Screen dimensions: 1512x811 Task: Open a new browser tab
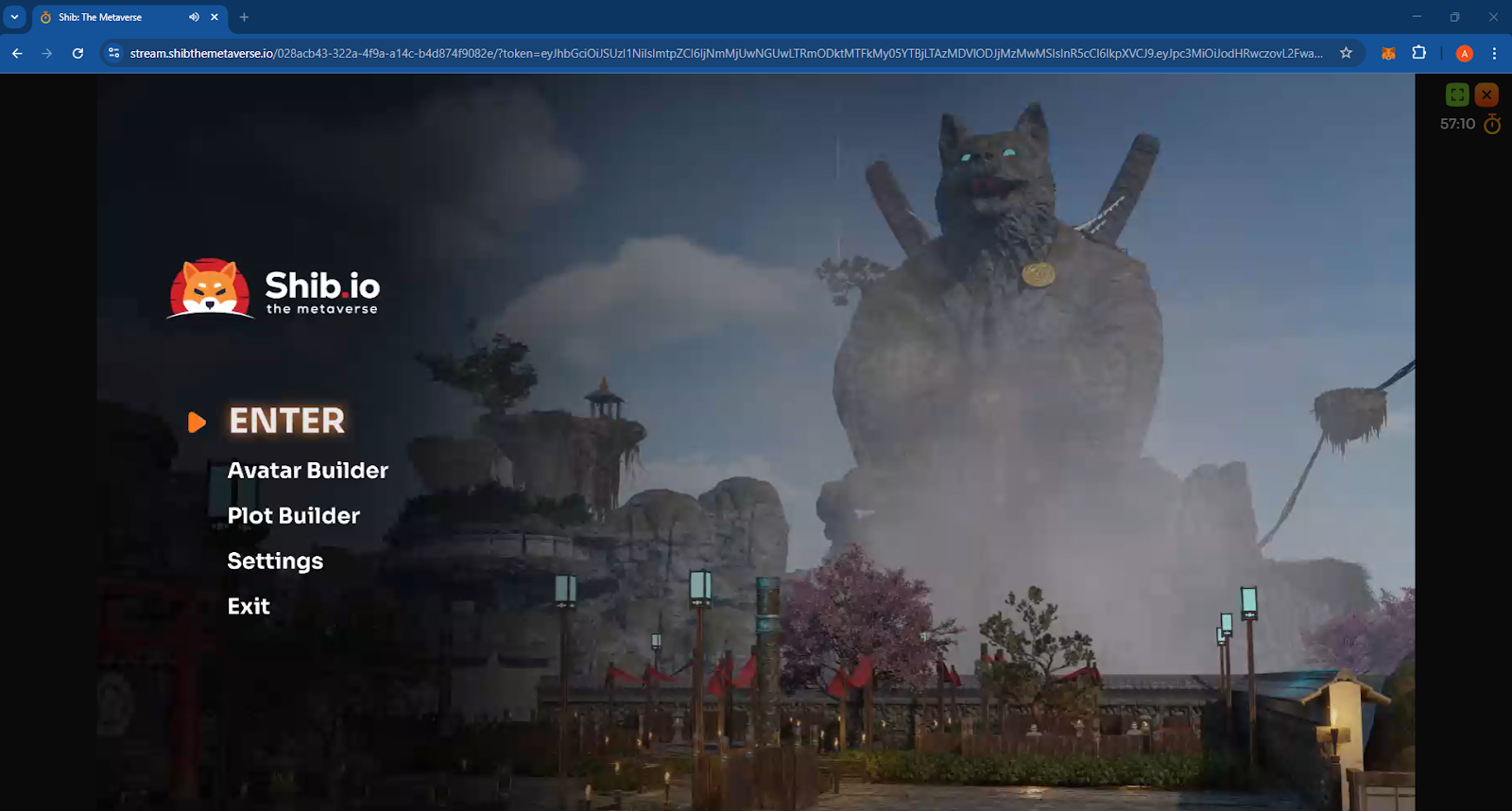pyautogui.click(x=244, y=17)
